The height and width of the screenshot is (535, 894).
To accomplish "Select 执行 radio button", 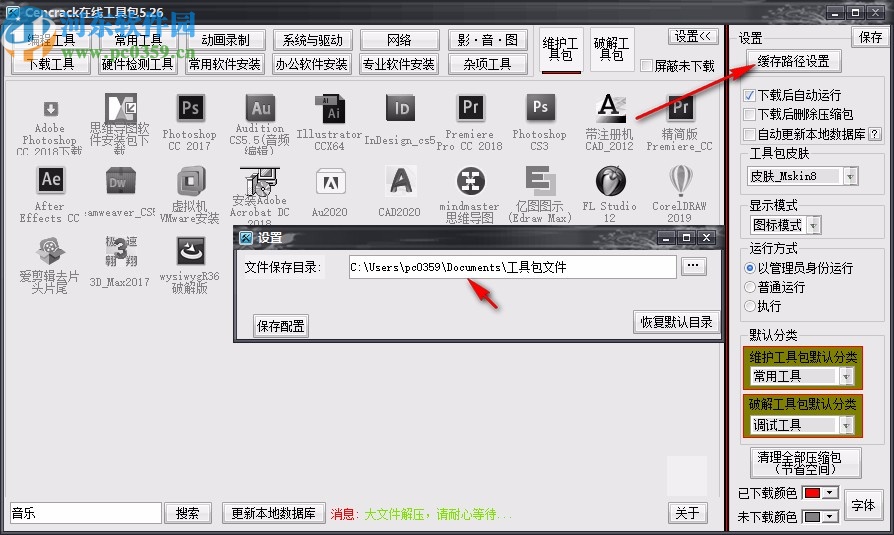I will coord(750,306).
